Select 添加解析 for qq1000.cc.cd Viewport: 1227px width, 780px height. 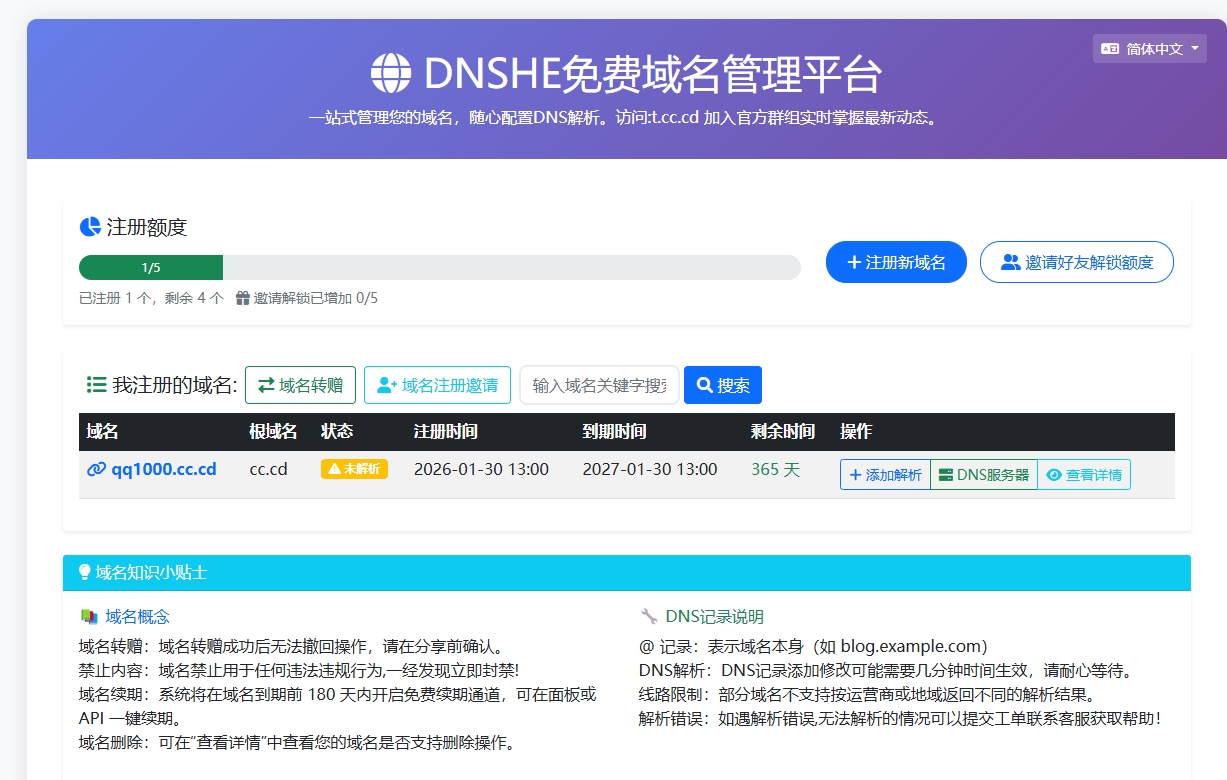click(885, 475)
